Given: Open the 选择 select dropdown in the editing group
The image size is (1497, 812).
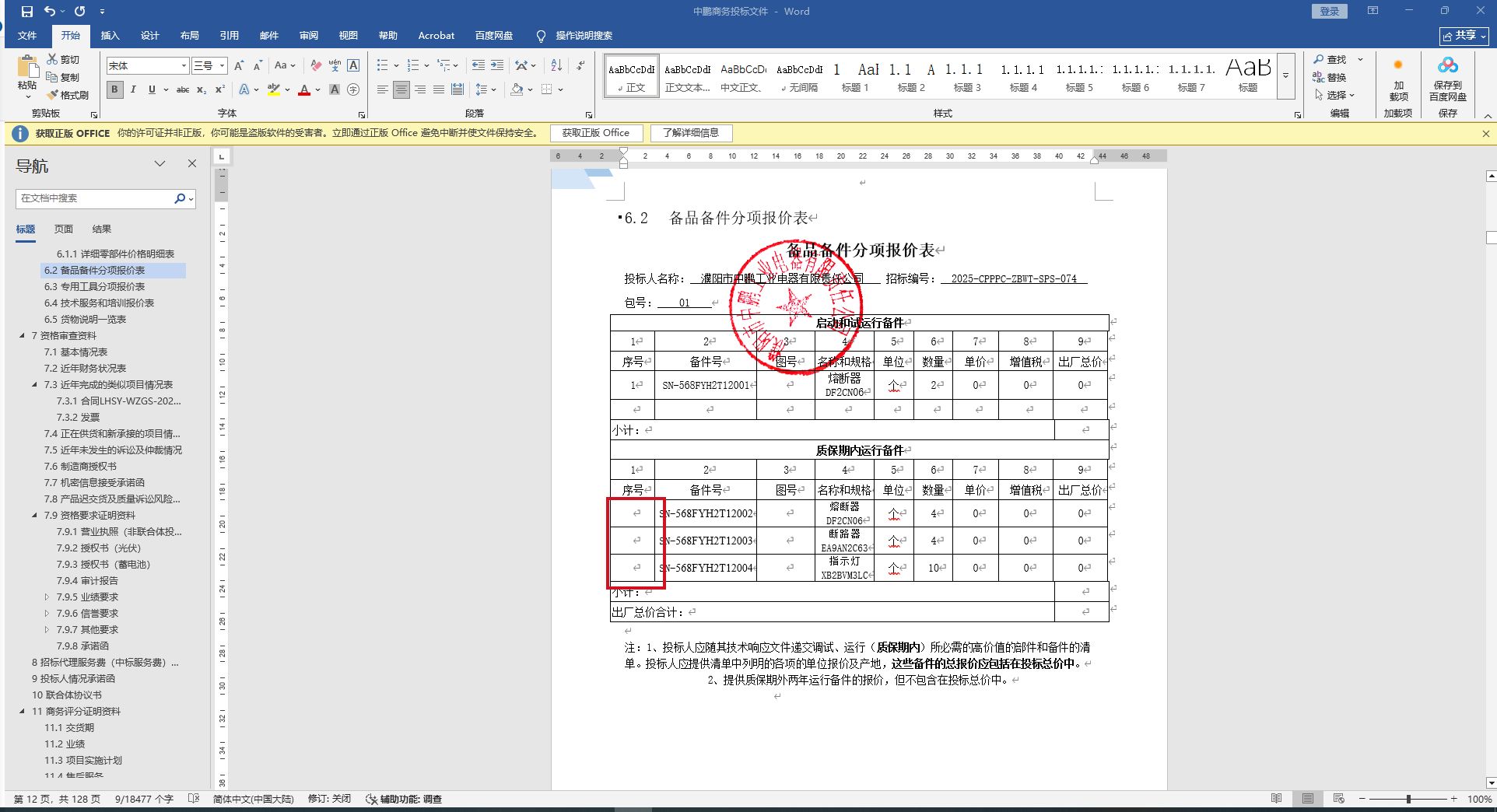Looking at the screenshot, I should coord(1335,95).
